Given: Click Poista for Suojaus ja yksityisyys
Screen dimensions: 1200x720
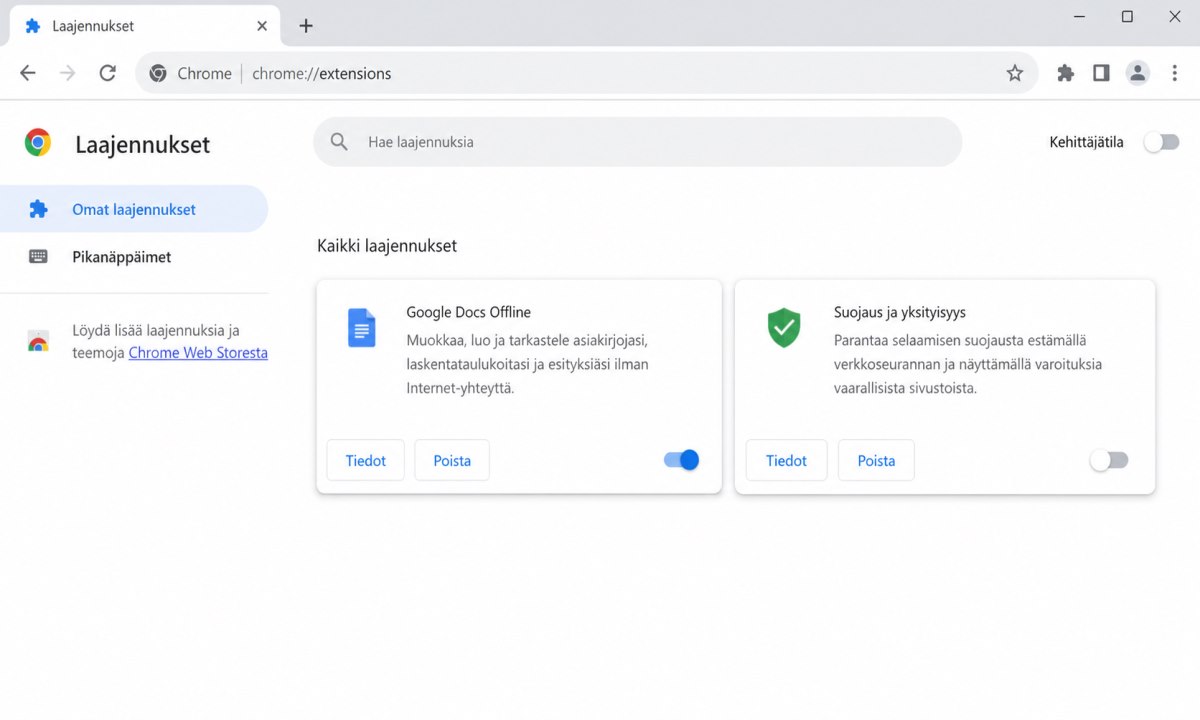Looking at the screenshot, I should click(x=876, y=460).
